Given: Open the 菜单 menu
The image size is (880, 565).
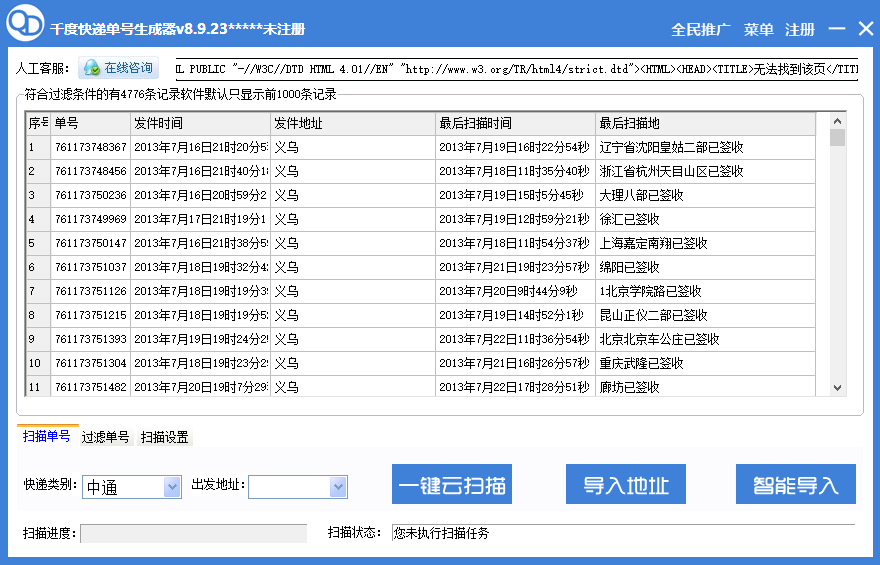Looking at the screenshot, I should (758, 30).
